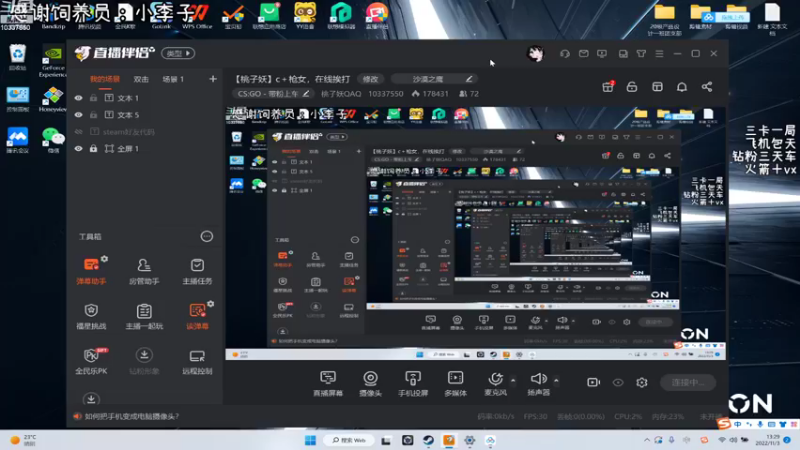Toggle the lock on 文本 1
The image size is (800, 450).
point(93,98)
